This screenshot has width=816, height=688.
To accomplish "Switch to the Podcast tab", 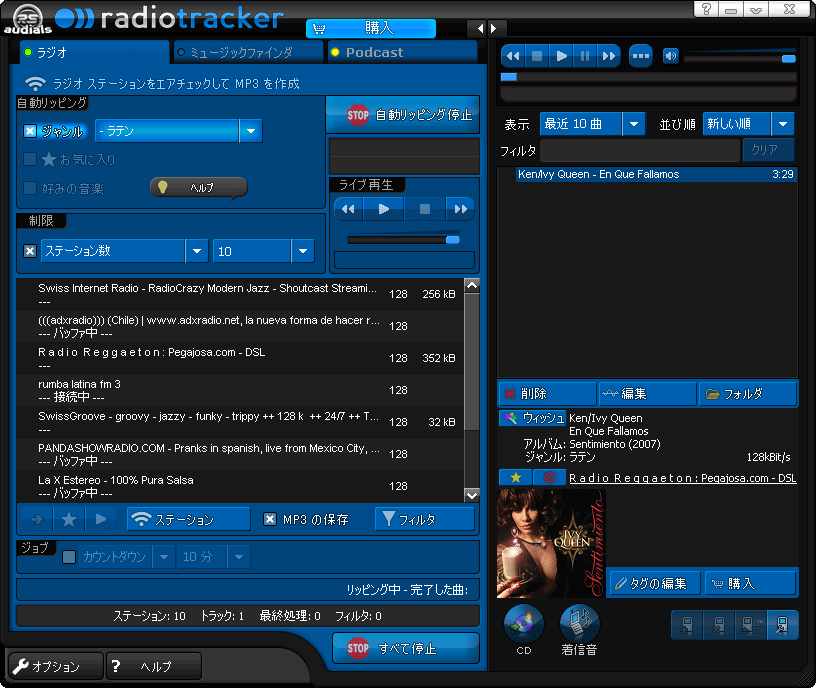I will tap(402, 52).
